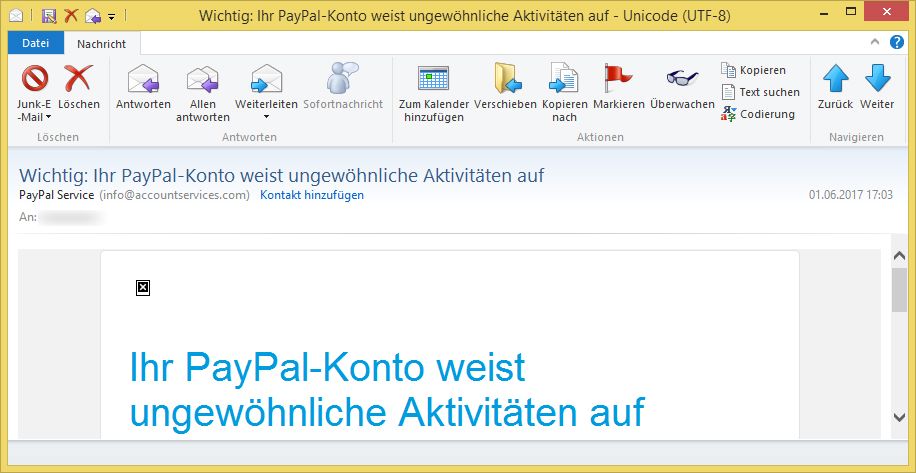The image size is (916, 473).
Task: Click sender address info@accountservices.com
Action: tap(175, 195)
